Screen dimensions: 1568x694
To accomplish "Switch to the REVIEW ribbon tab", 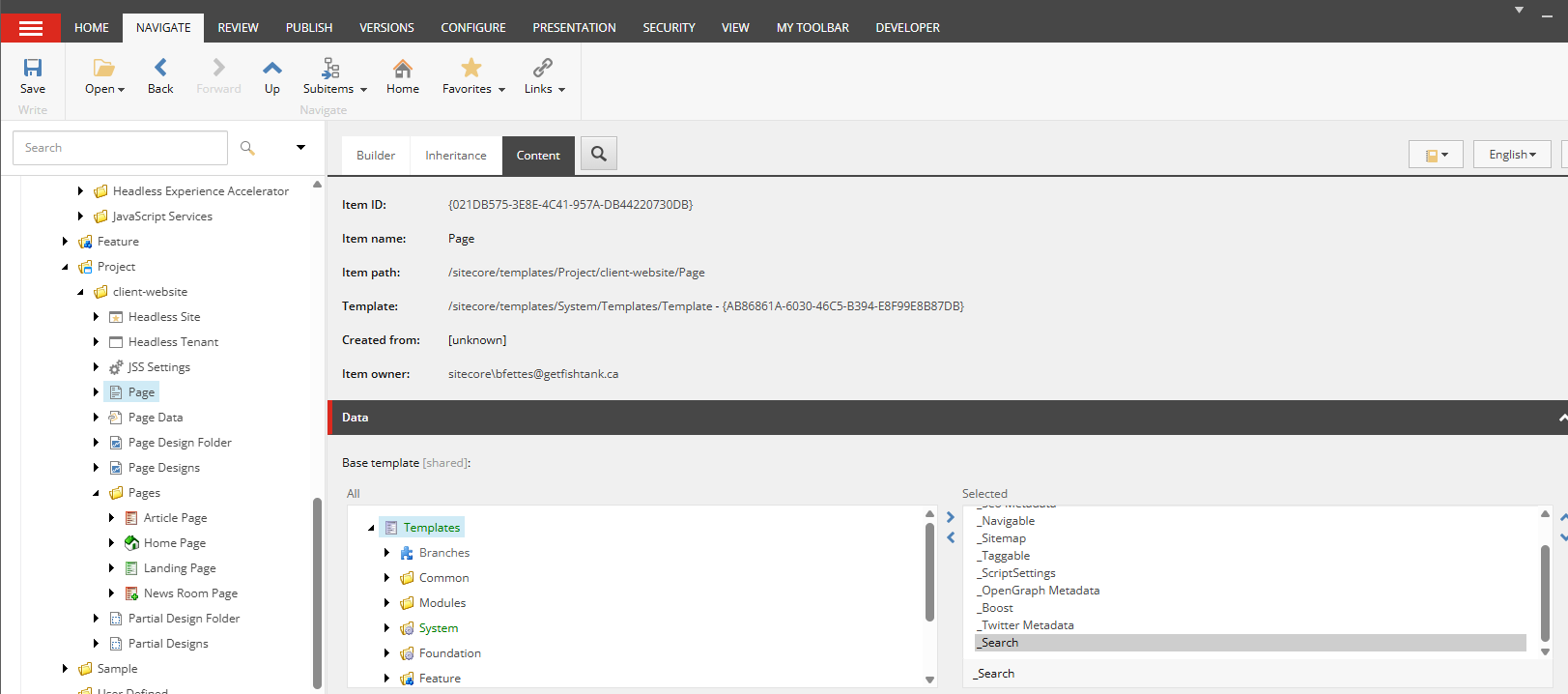I will [238, 28].
